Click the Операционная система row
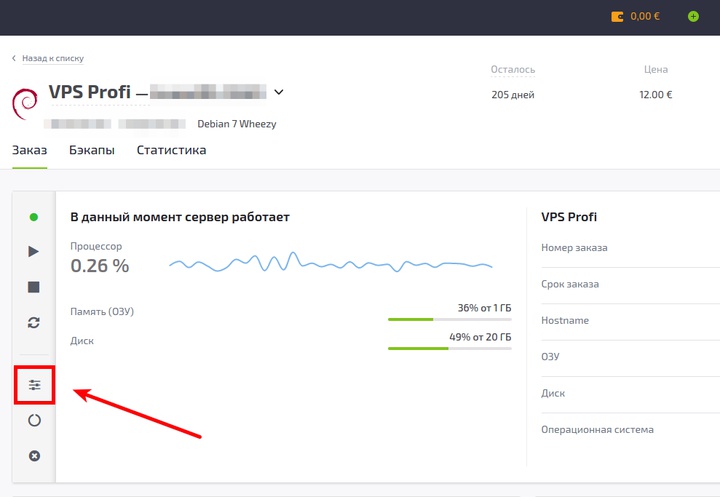The image size is (720, 497). coord(630,429)
